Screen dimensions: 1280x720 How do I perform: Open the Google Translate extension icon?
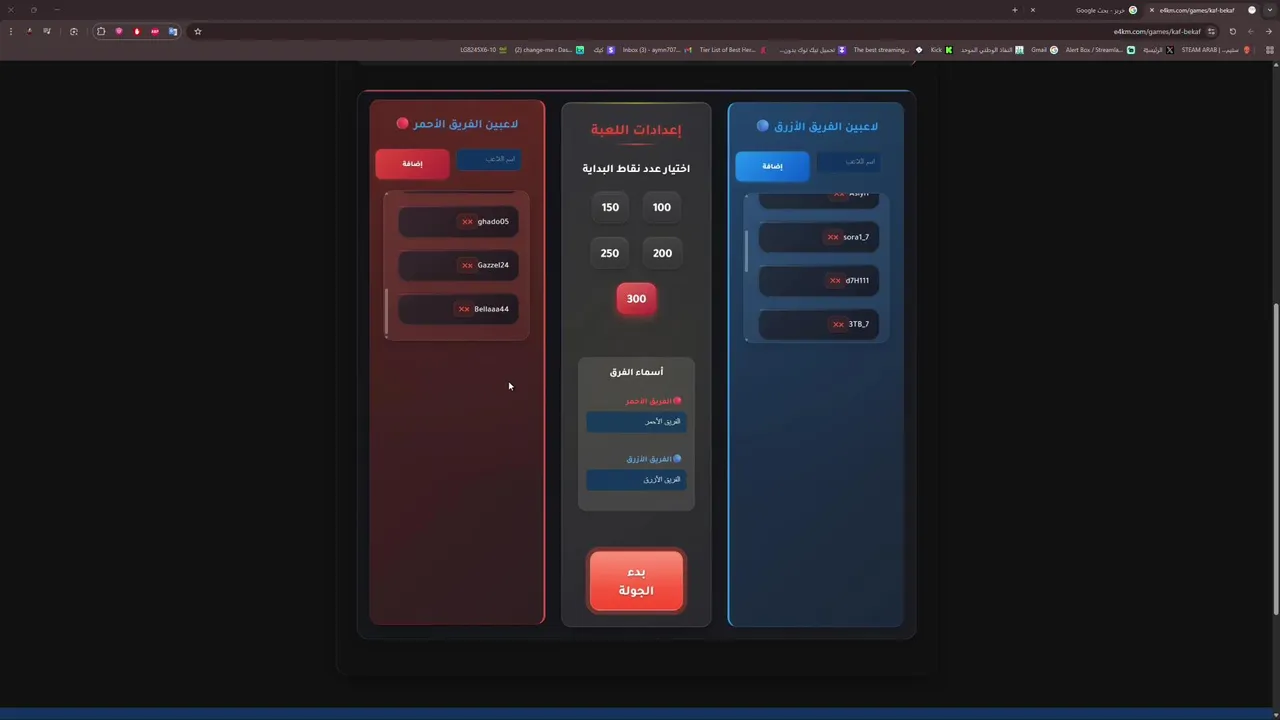click(173, 31)
